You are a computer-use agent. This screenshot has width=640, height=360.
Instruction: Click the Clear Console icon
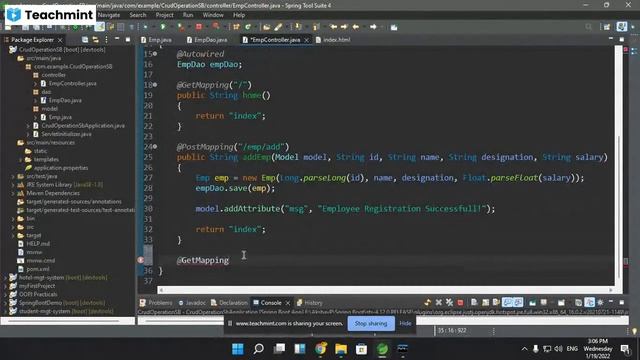coord(474,302)
